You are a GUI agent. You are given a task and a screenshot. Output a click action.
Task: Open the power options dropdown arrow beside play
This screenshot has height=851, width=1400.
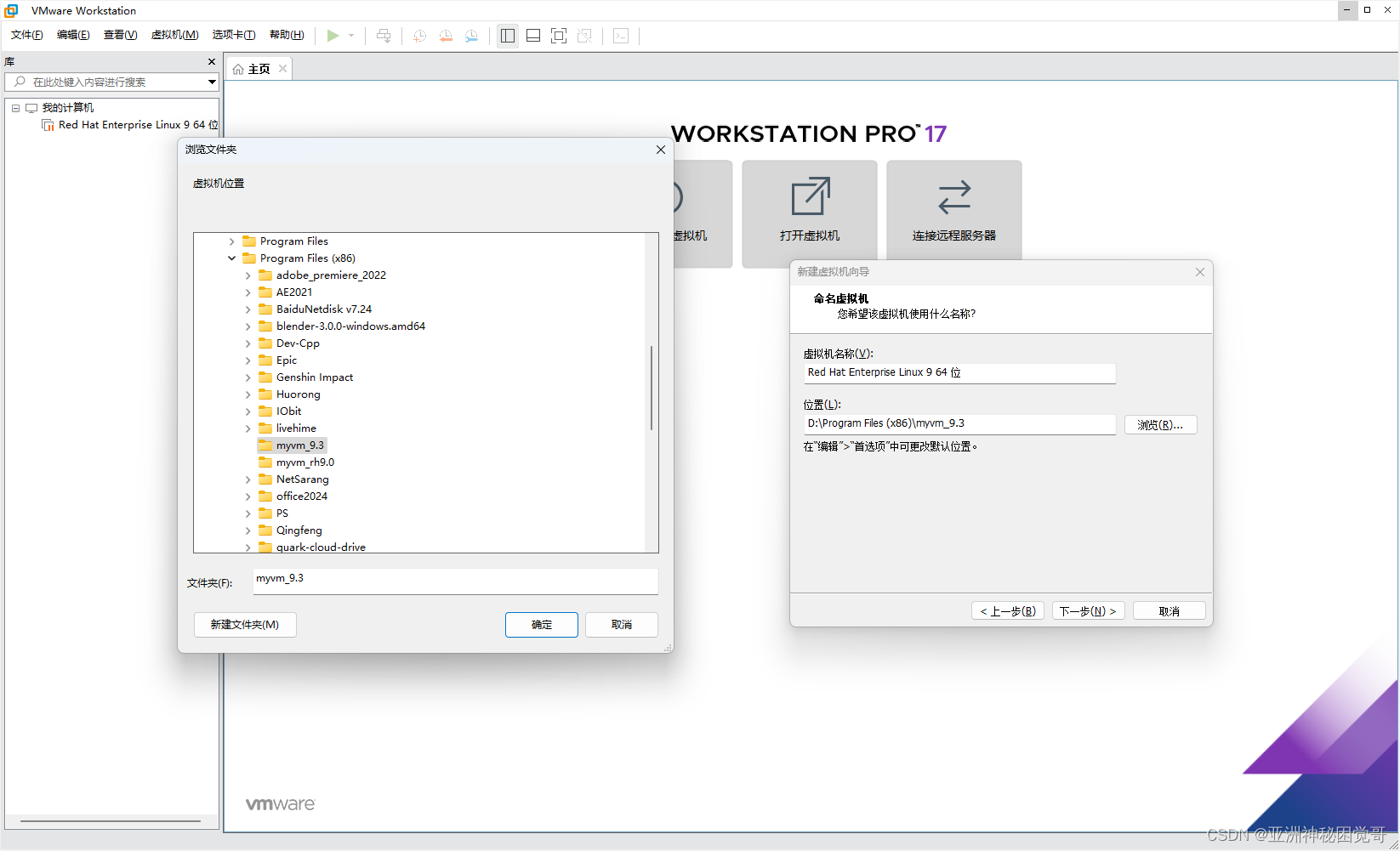point(351,36)
